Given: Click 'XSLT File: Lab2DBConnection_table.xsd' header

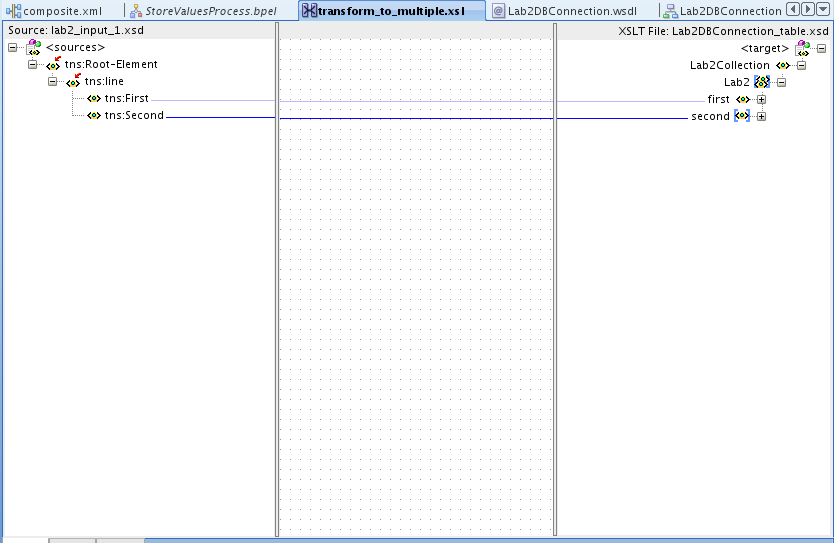Looking at the screenshot, I should 723,31.
